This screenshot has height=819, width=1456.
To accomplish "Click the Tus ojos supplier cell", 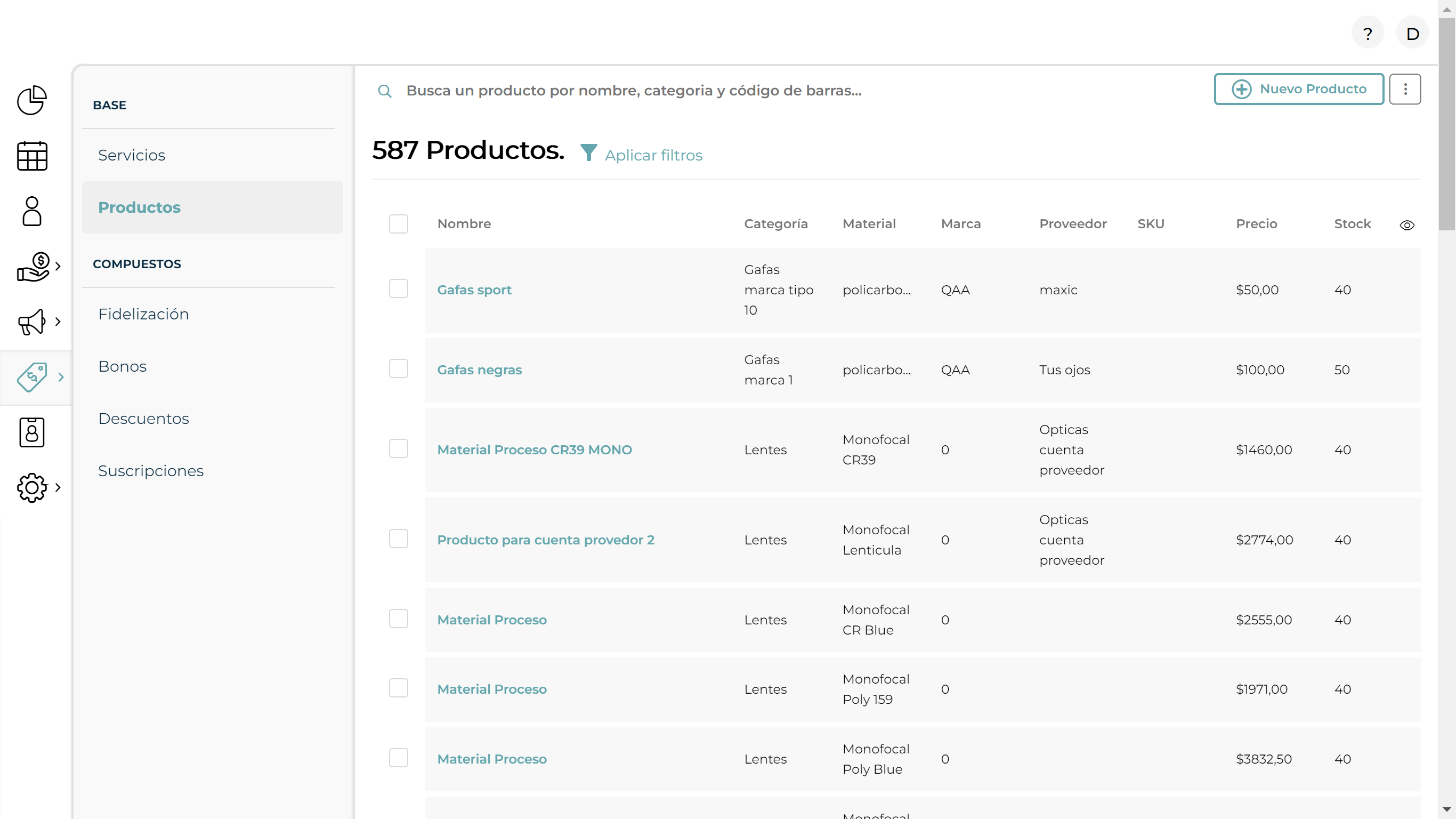I will (1065, 370).
